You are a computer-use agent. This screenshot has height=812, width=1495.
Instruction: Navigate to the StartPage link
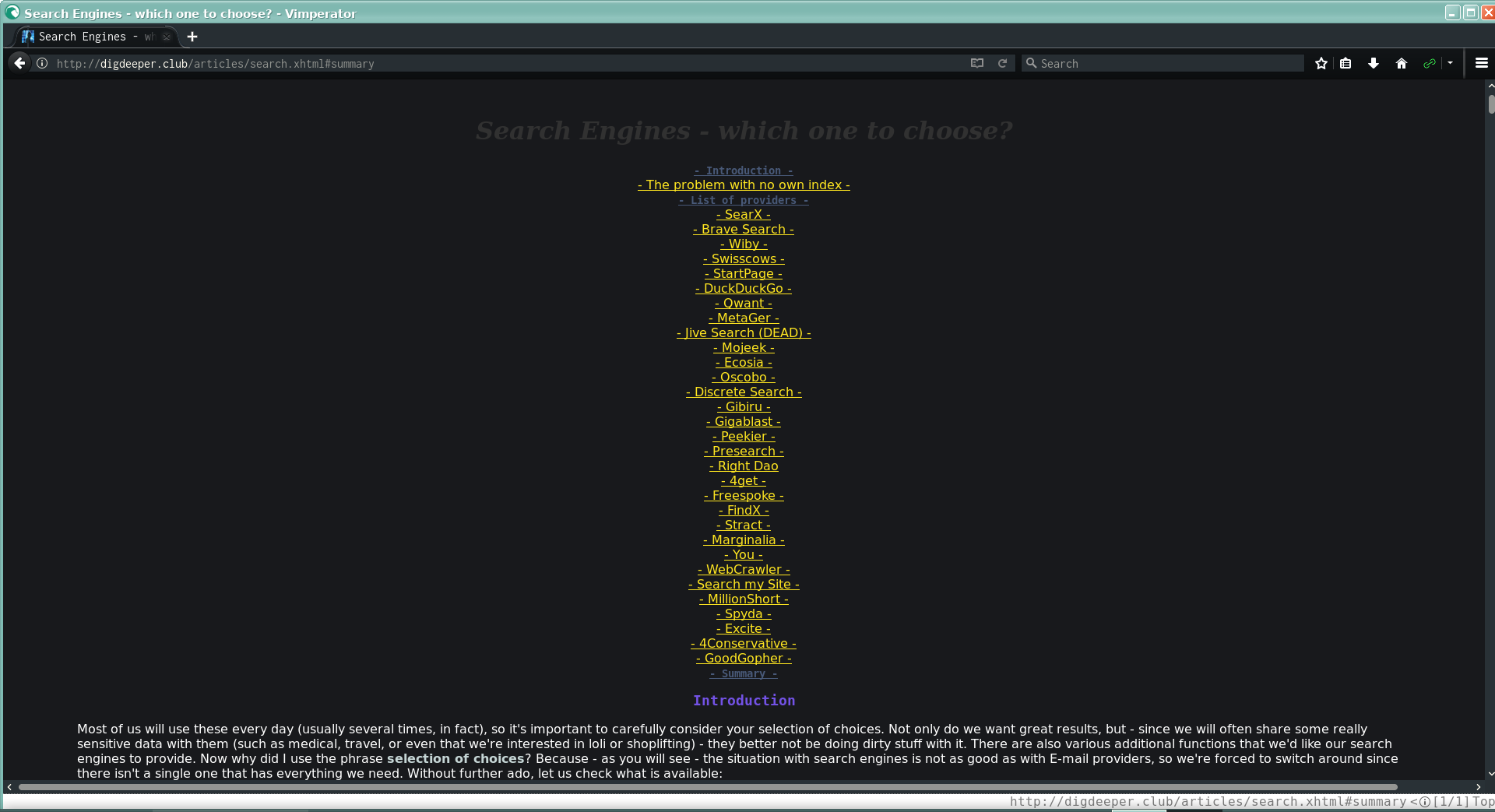tap(744, 273)
